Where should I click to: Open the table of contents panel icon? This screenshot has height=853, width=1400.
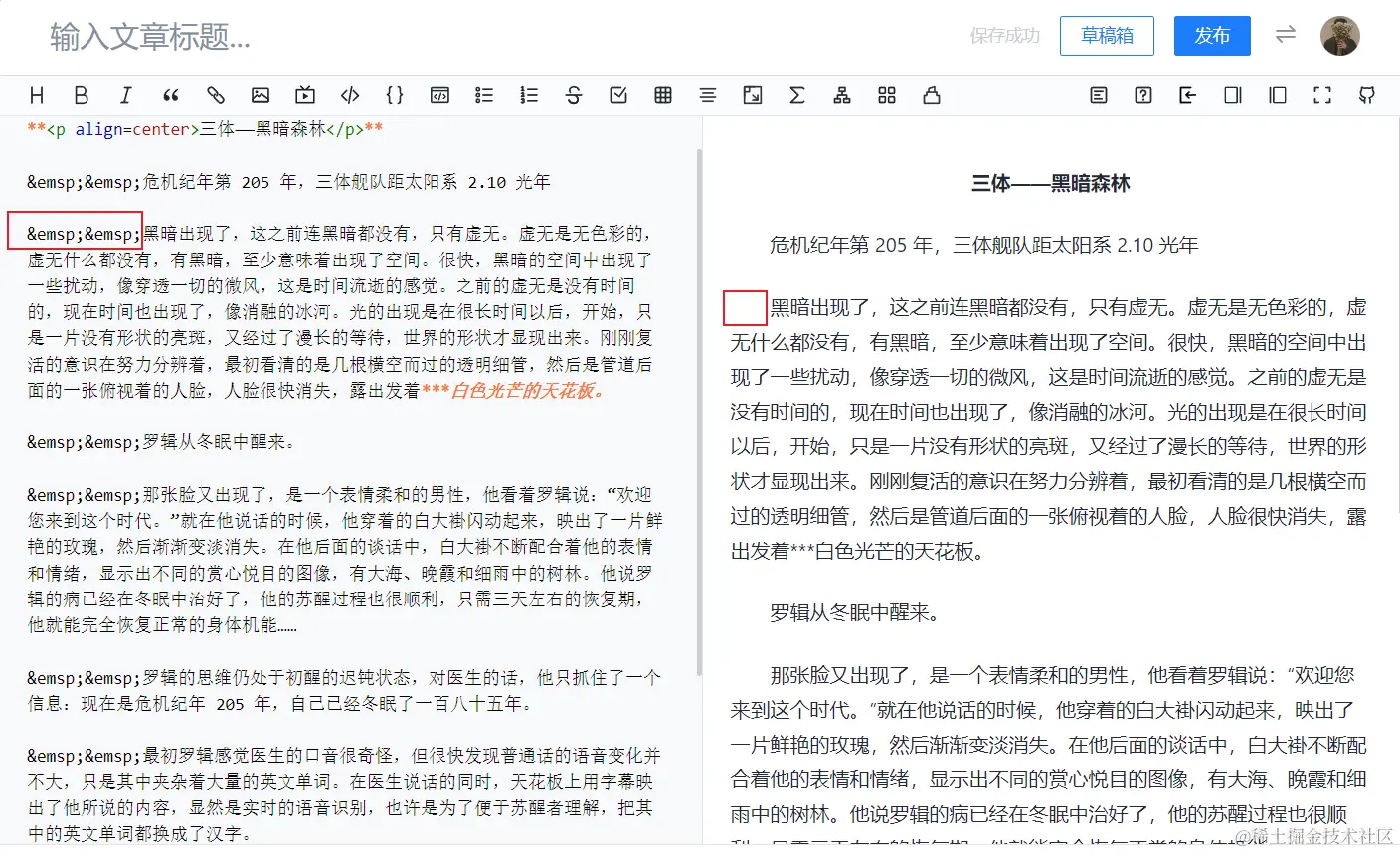click(1099, 95)
